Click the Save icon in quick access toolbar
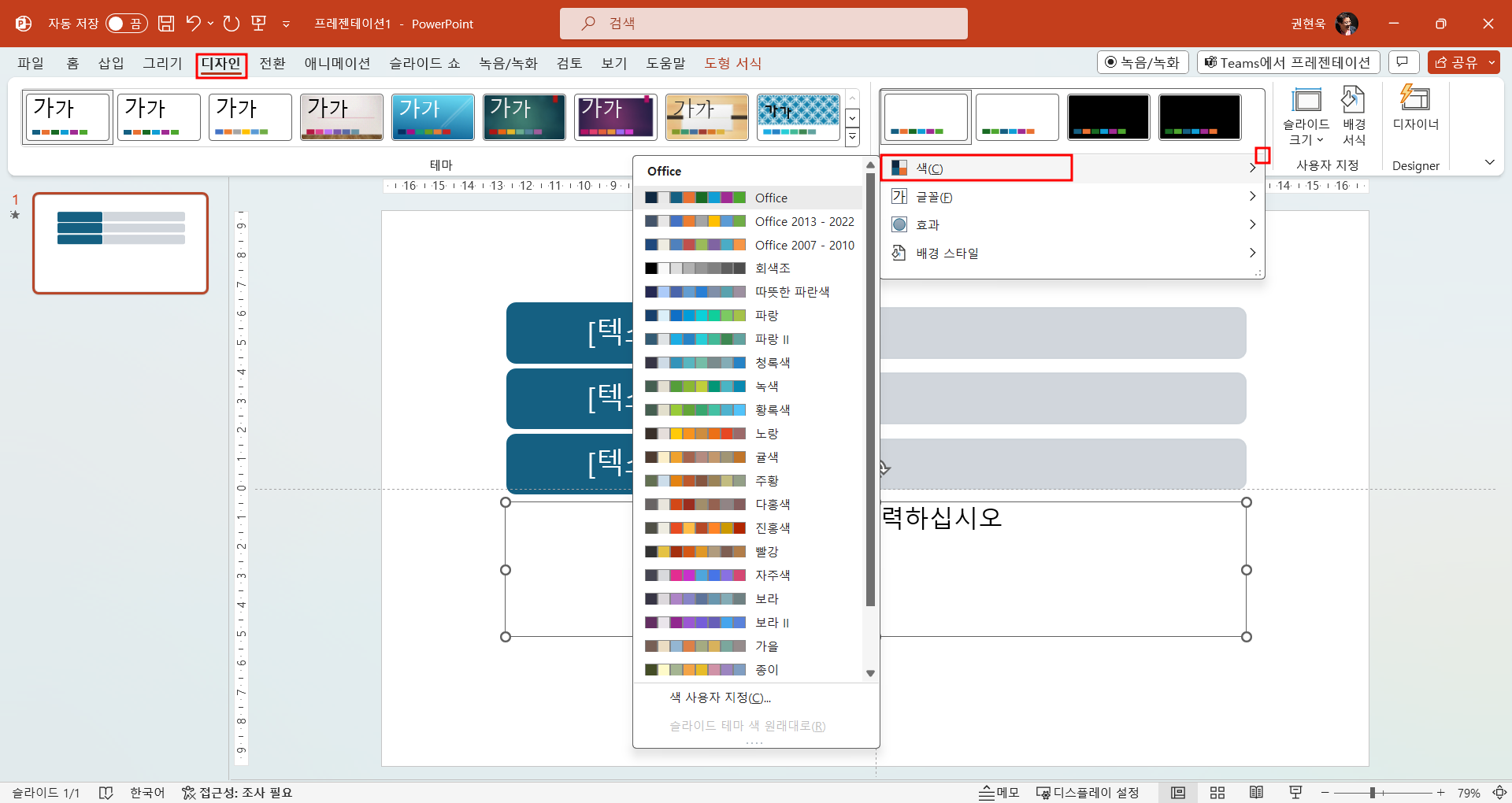This screenshot has width=1512, height=803. coord(166,24)
